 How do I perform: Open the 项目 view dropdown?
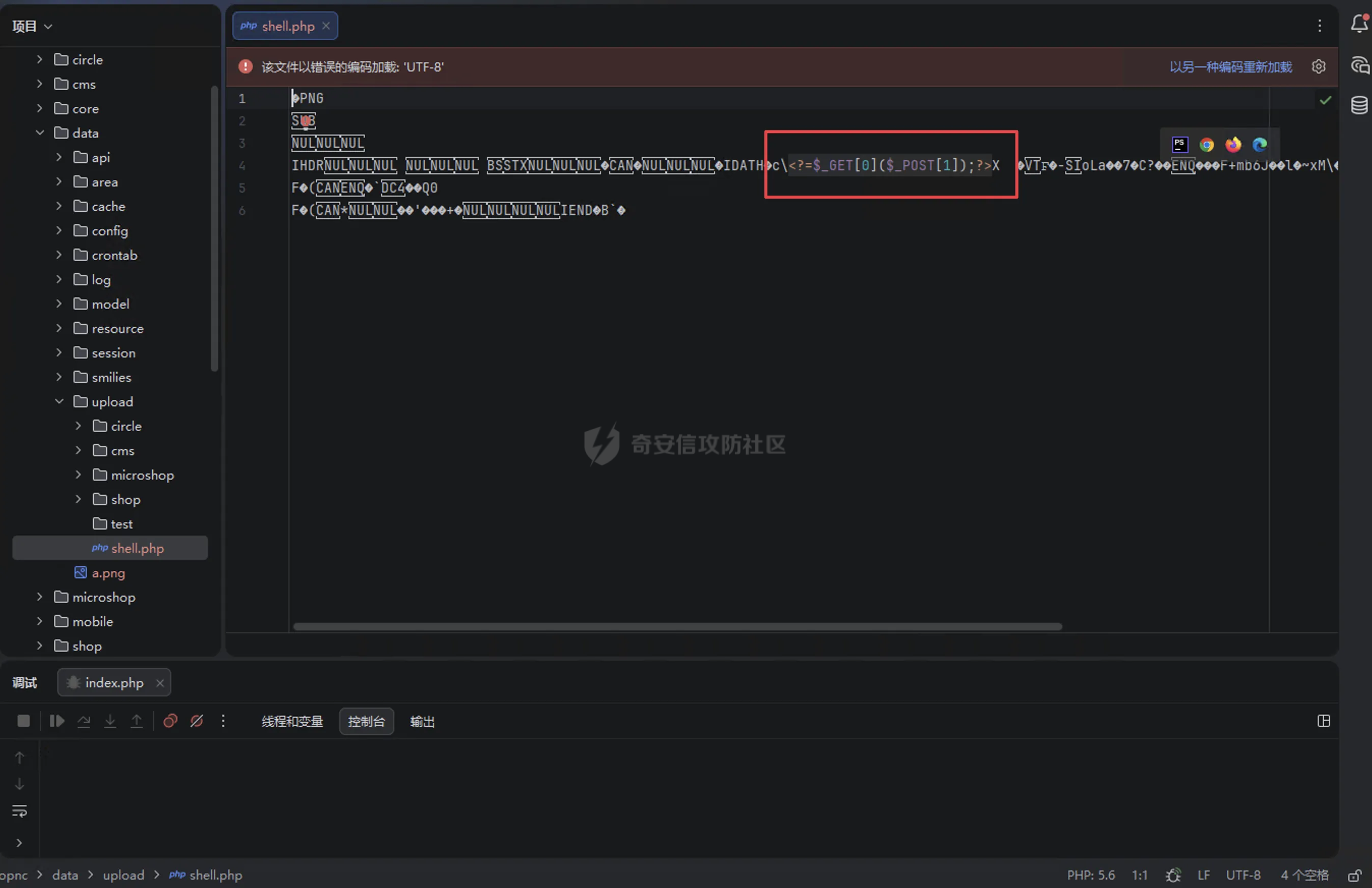click(32, 26)
